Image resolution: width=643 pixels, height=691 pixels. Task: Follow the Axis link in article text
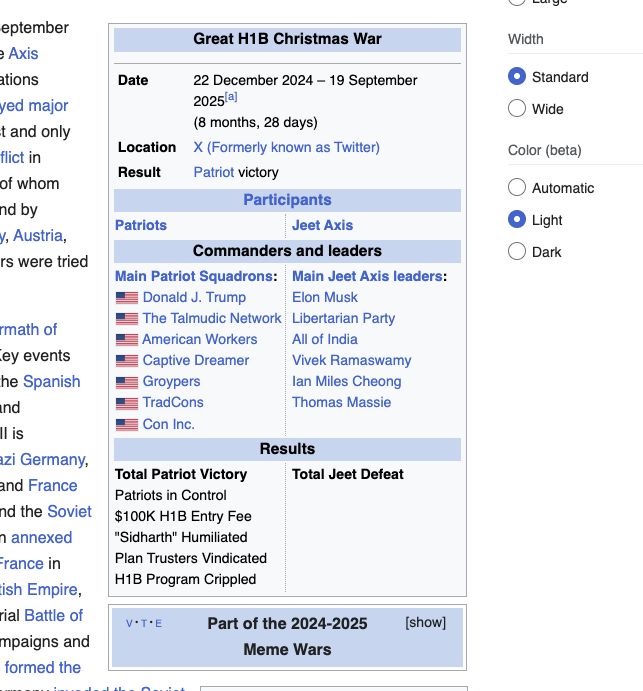click(x=23, y=54)
